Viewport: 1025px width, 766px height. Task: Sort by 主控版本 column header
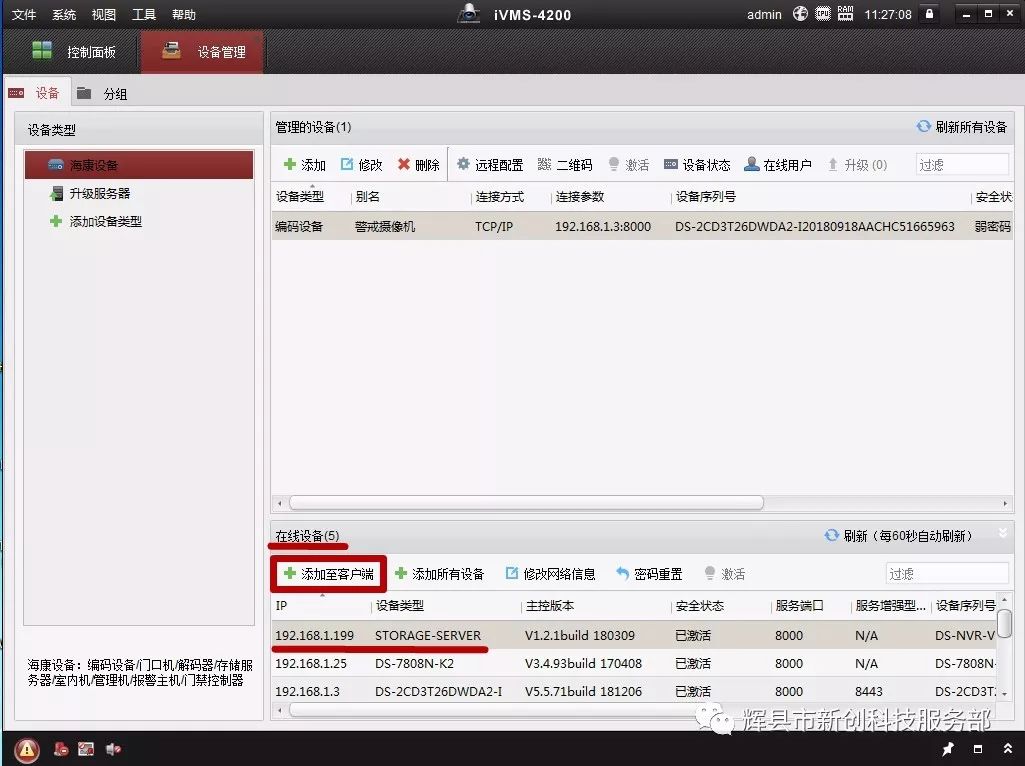click(550, 606)
